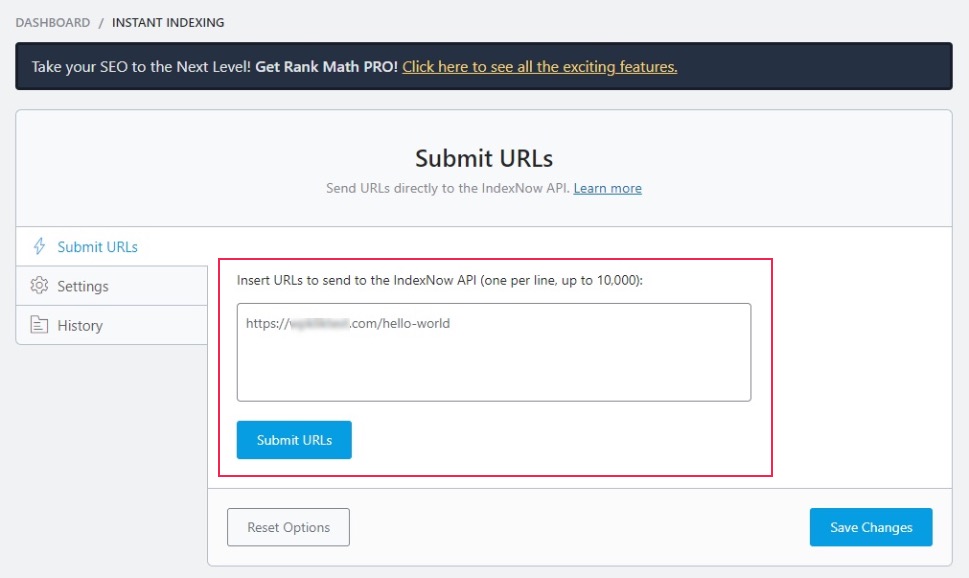Select the Submit URLs sidebar tab
This screenshot has height=578, width=969.
[x=97, y=246]
